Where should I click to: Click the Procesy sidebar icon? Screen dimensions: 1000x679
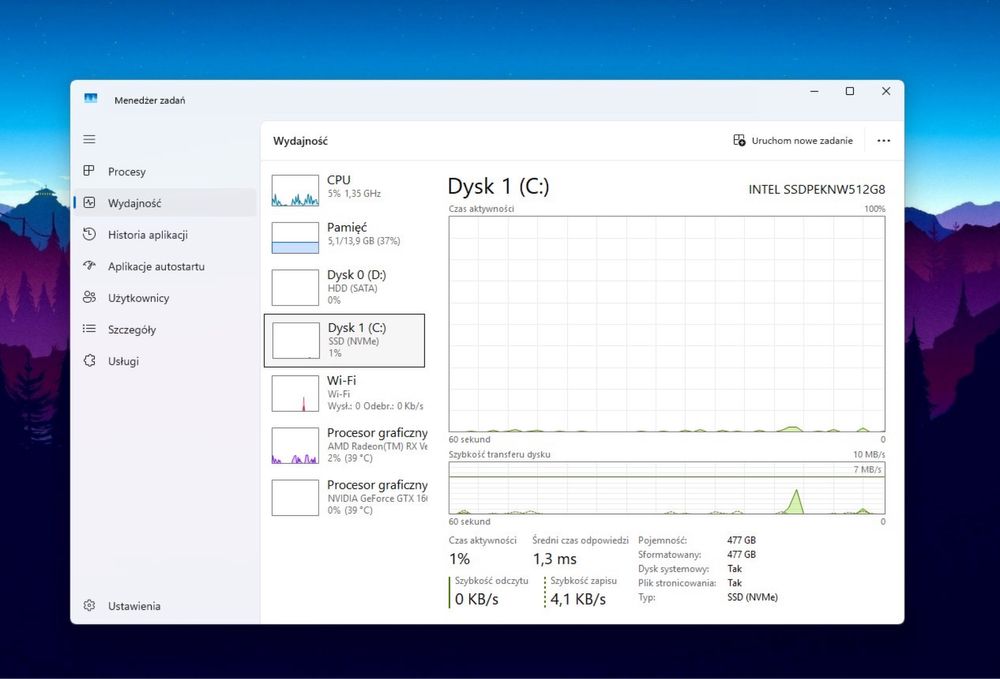point(89,171)
